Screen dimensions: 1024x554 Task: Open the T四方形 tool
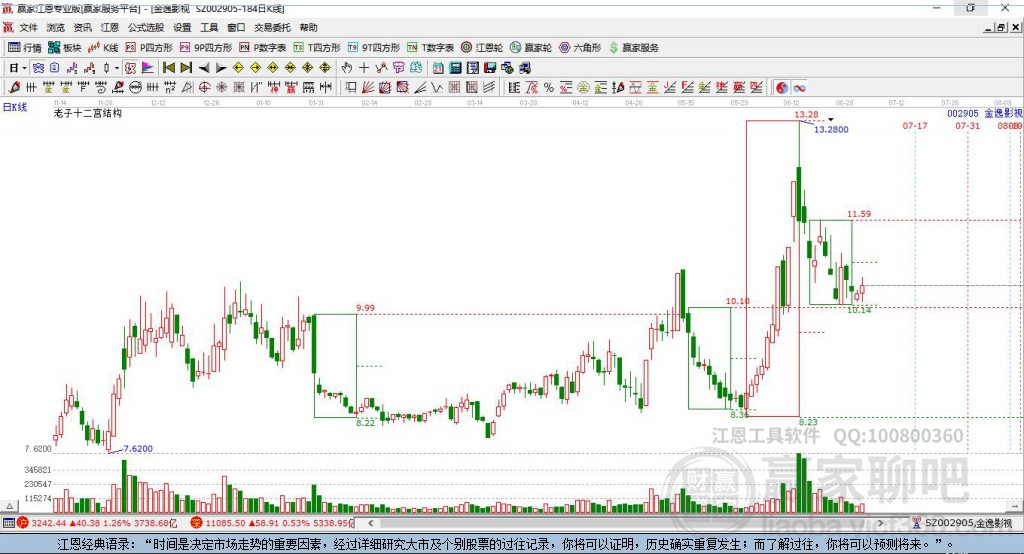[317, 48]
